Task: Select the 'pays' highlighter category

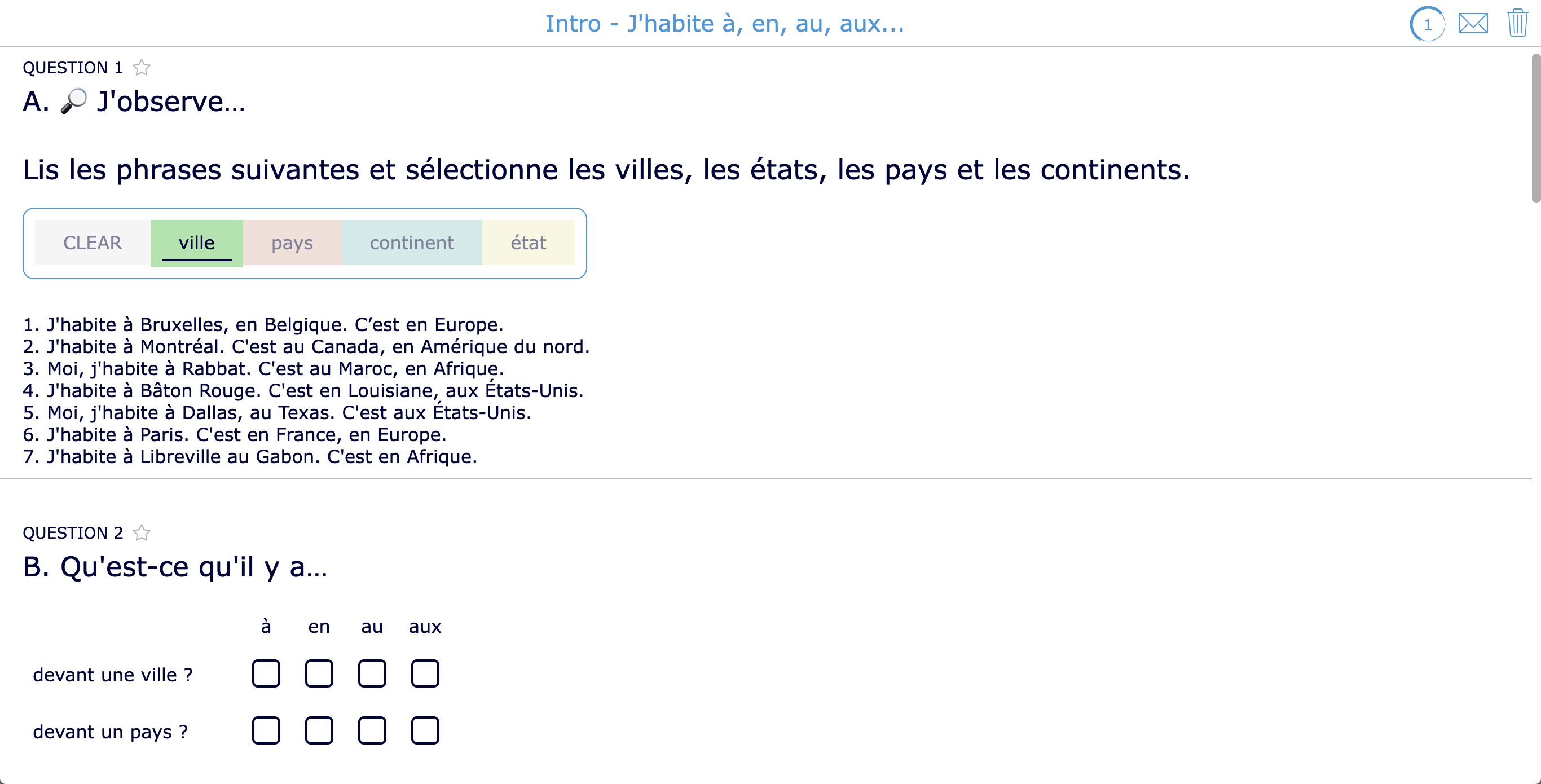Action: 292,242
